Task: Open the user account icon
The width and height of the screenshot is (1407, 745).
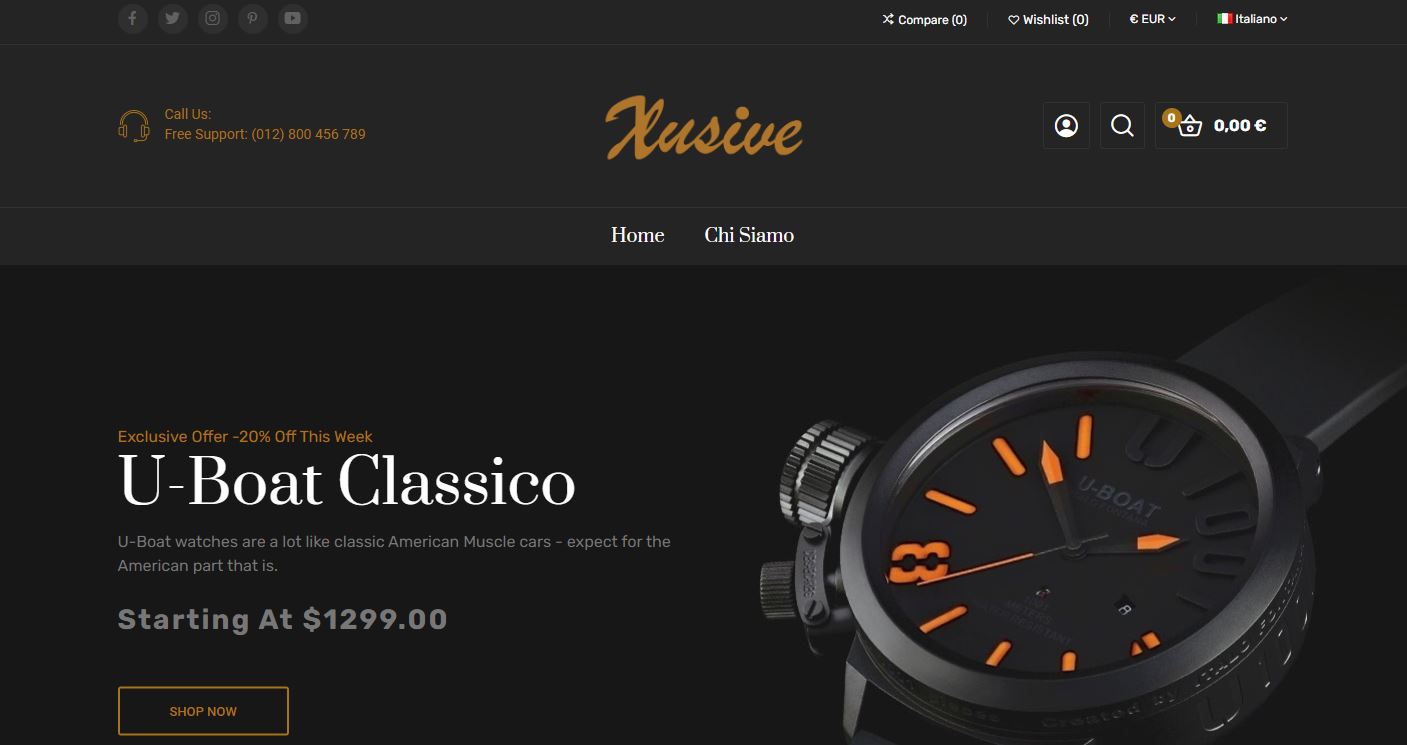Action: pos(1066,126)
